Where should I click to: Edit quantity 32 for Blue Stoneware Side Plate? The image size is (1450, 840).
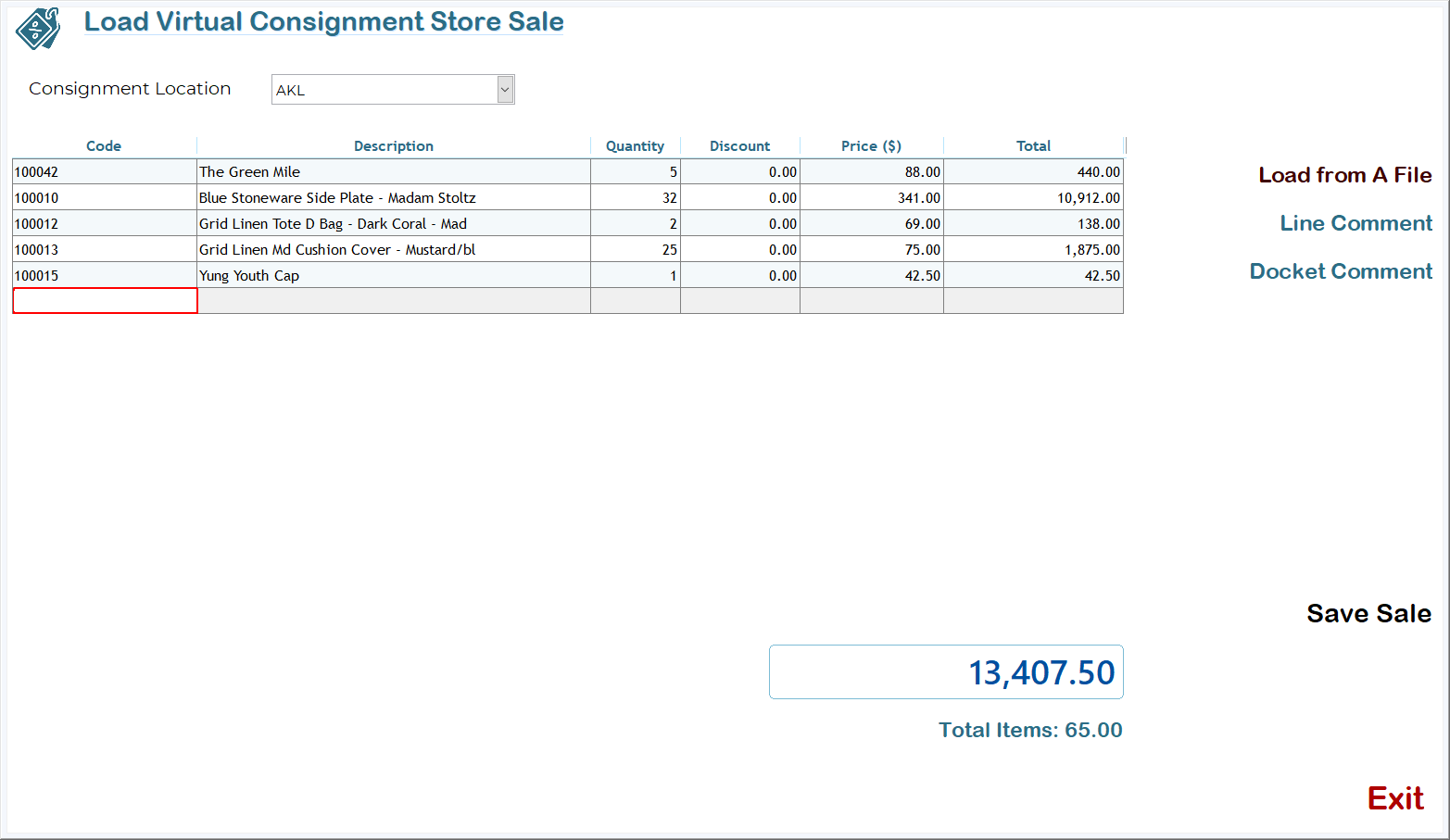pos(636,198)
